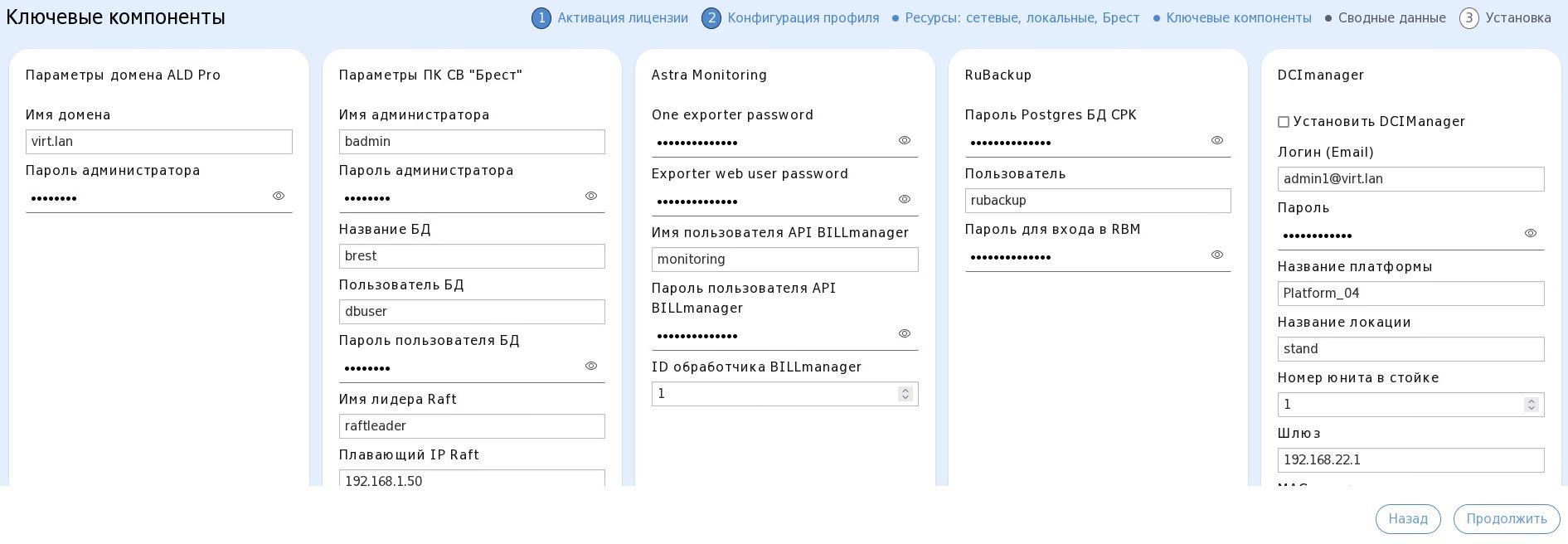
Task: Reveal BILLmanager API user password eye icon
Action: point(905,334)
